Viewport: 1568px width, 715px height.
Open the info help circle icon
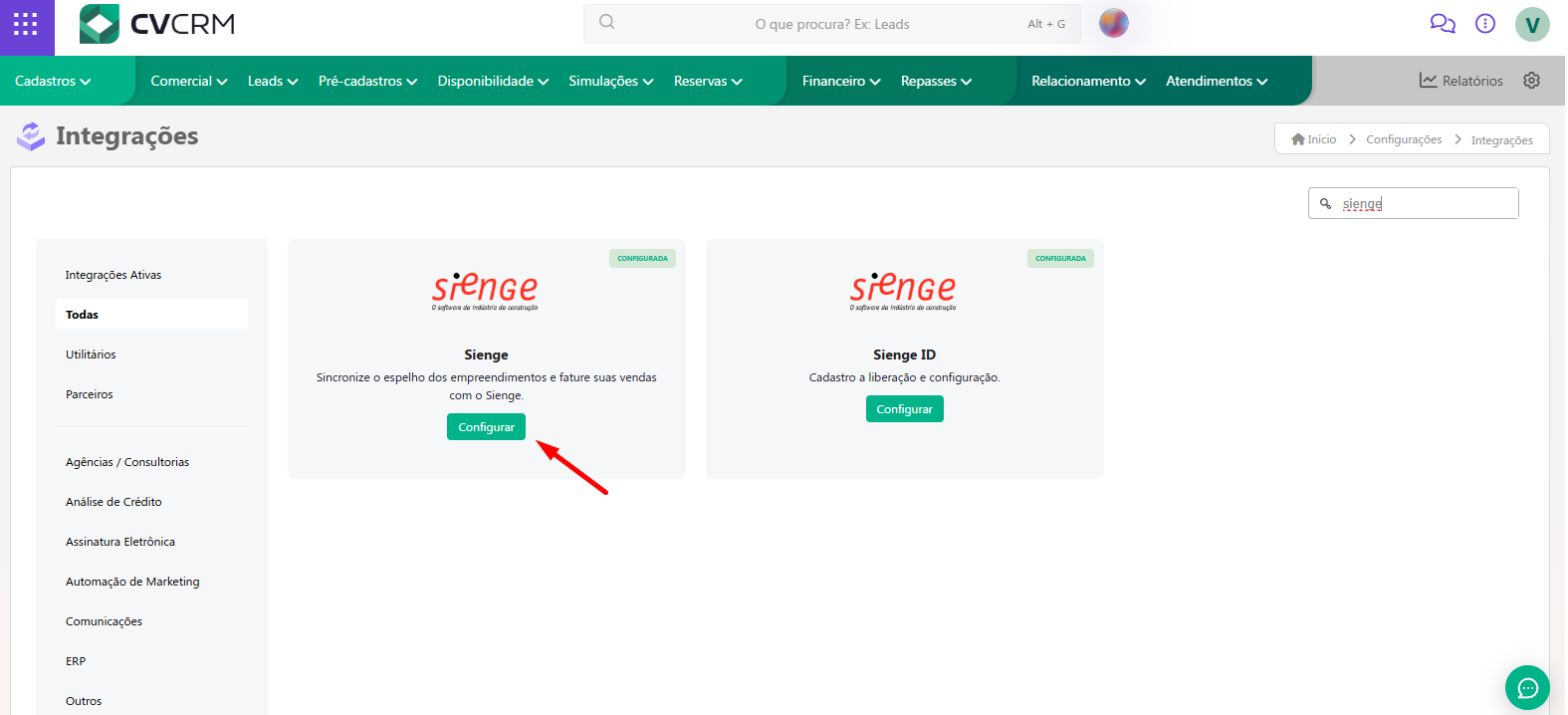point(1485,23)
